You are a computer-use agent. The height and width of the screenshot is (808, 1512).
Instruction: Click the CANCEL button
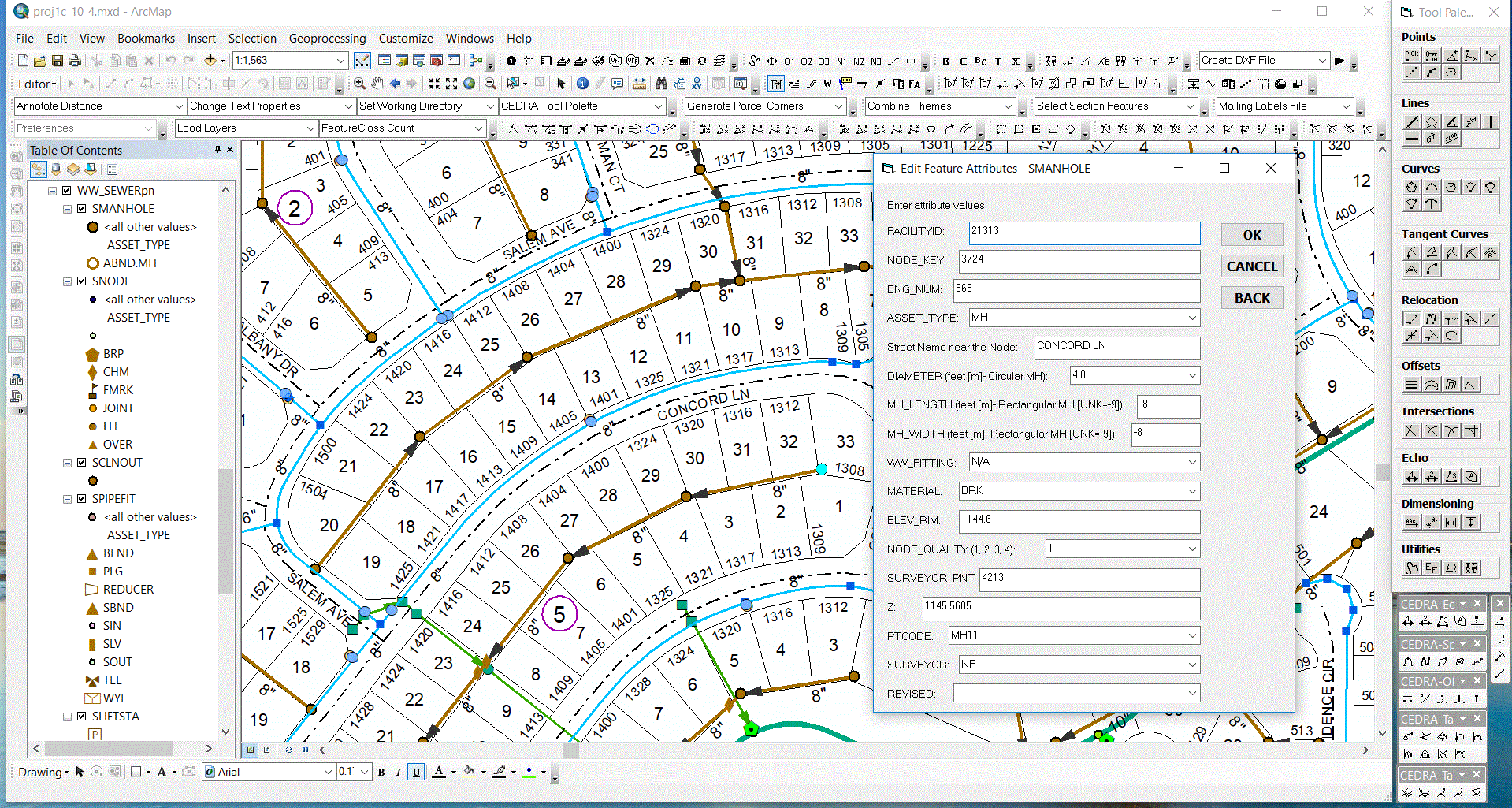(1252, 266)
